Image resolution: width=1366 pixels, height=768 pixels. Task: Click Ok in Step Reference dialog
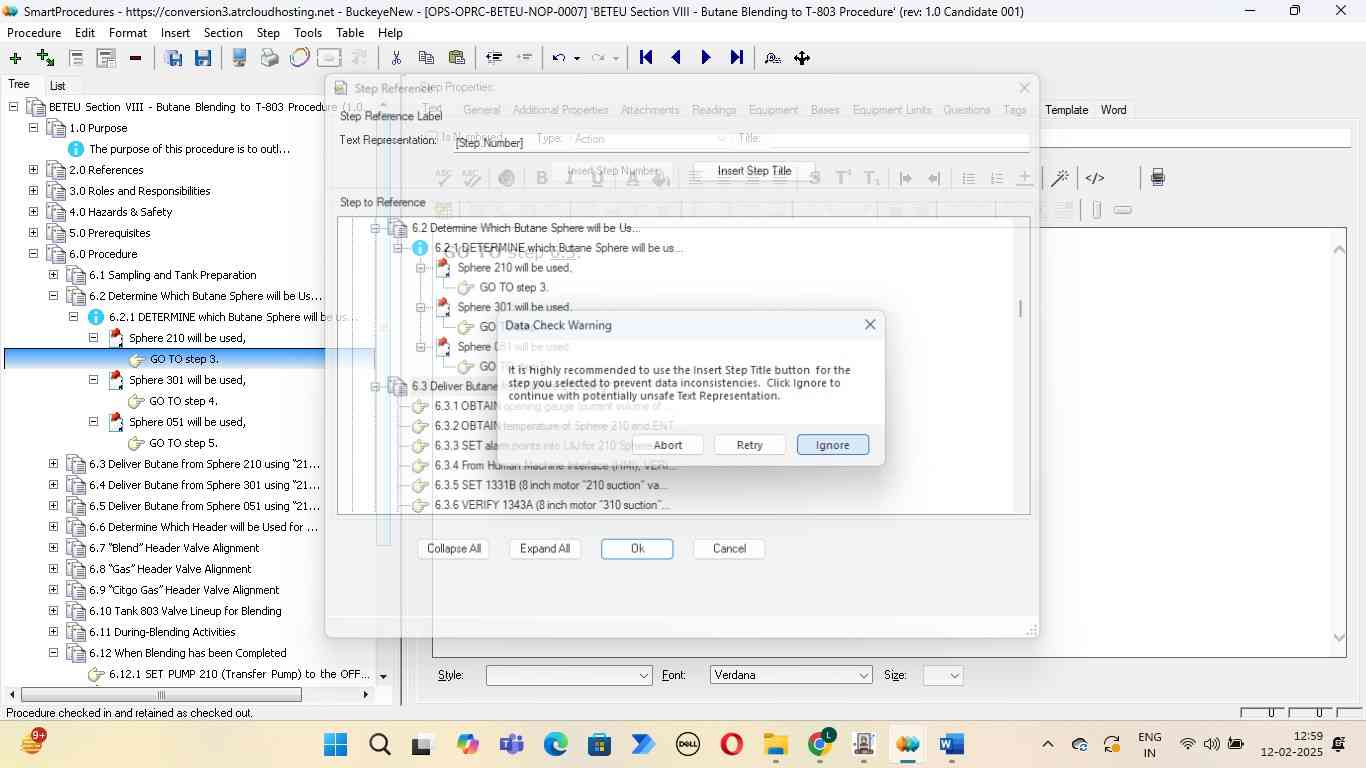637,549
